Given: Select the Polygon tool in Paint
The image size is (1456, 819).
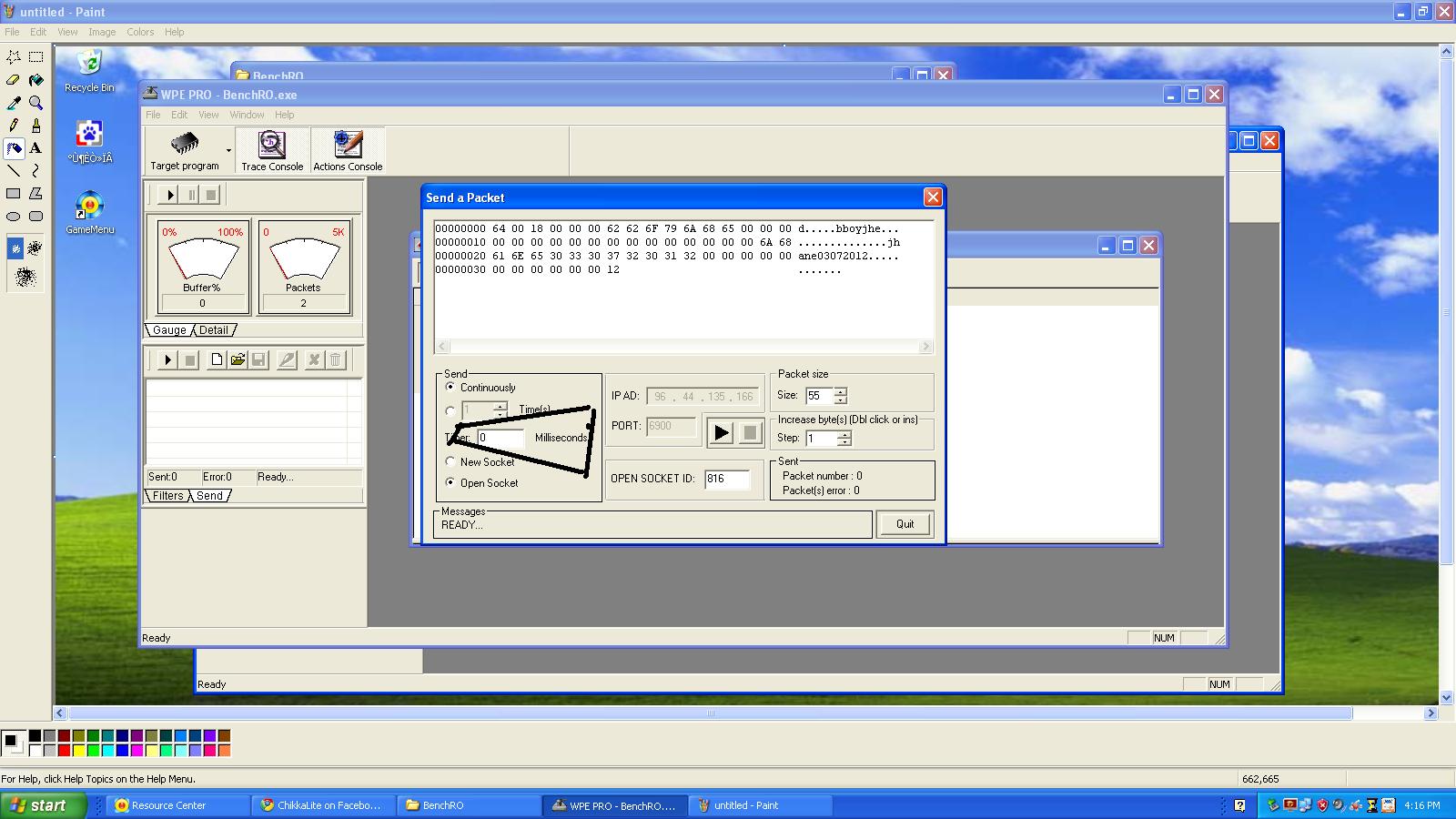Looking at the screenshot, I should click(x=35, y=194).
